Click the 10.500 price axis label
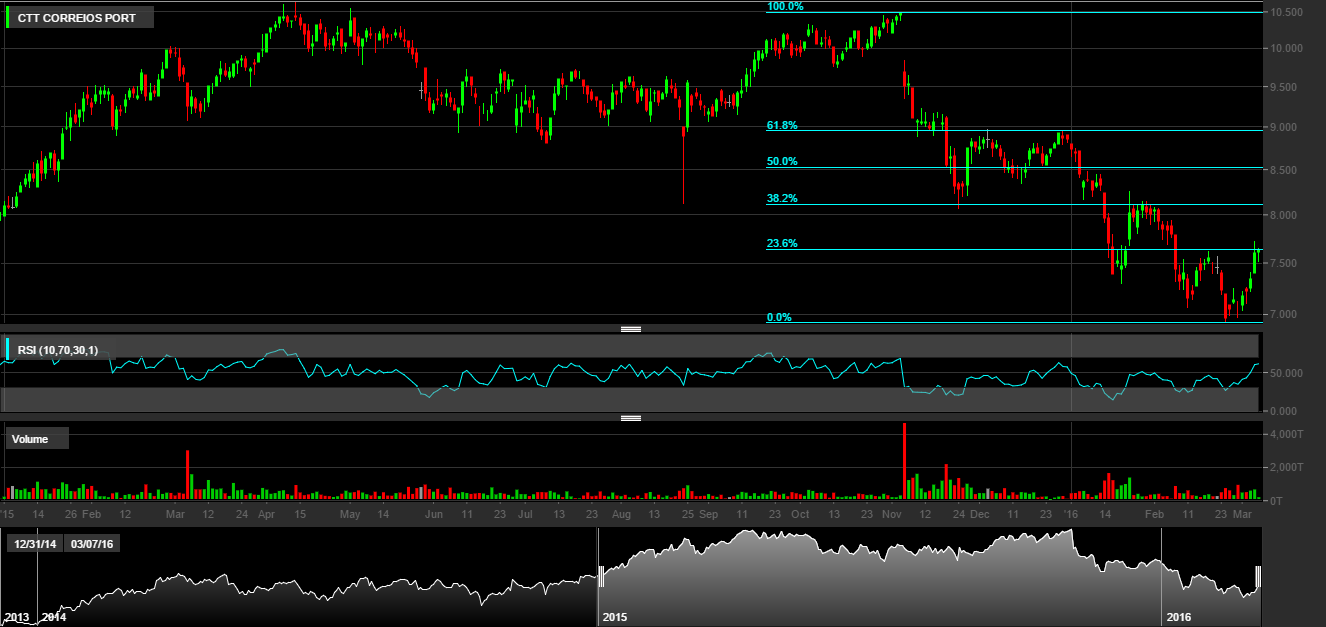1326x627 pixels. click(x=1285, y=12)
